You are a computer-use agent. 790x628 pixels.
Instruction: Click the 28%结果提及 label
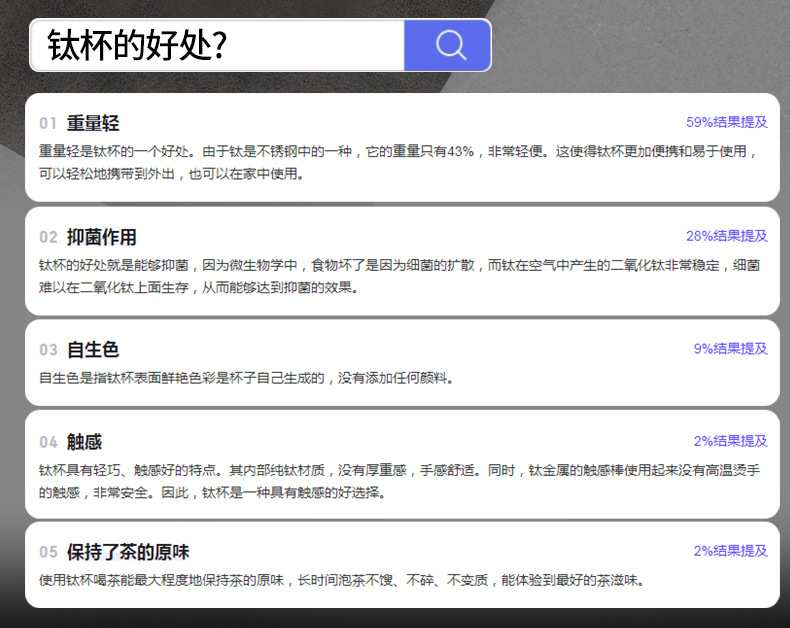point(727,236)
